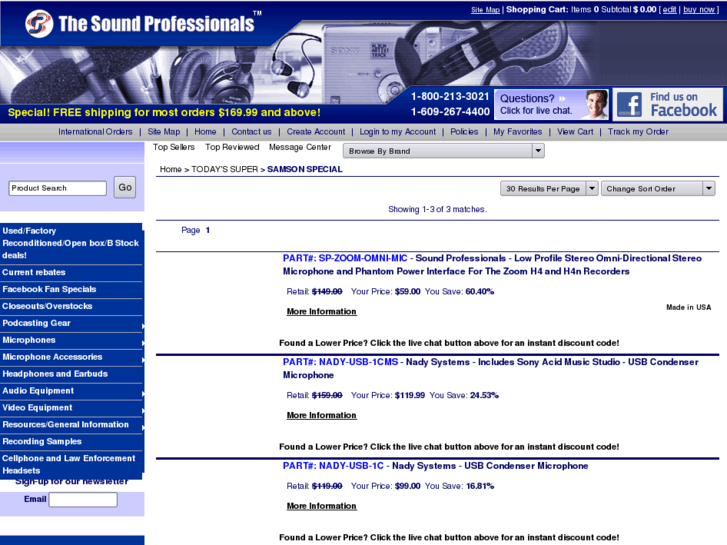Expand Video Equipment sidebar menu
Screen dimensions: 727x545
[x=71, y=408]
